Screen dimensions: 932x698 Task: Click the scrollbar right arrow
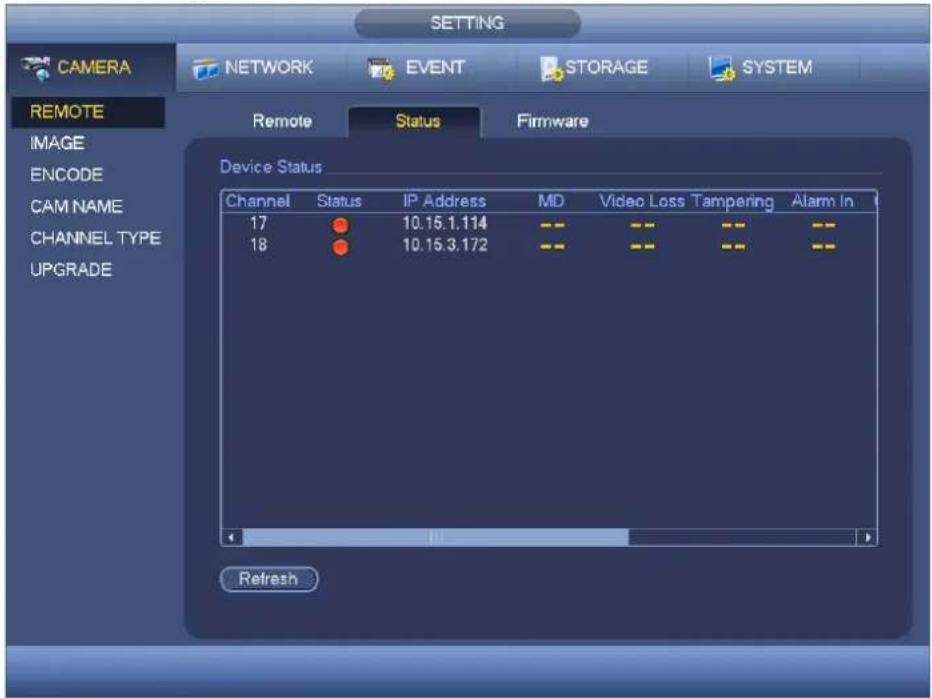pyautogui.click(x=867, y=538)
